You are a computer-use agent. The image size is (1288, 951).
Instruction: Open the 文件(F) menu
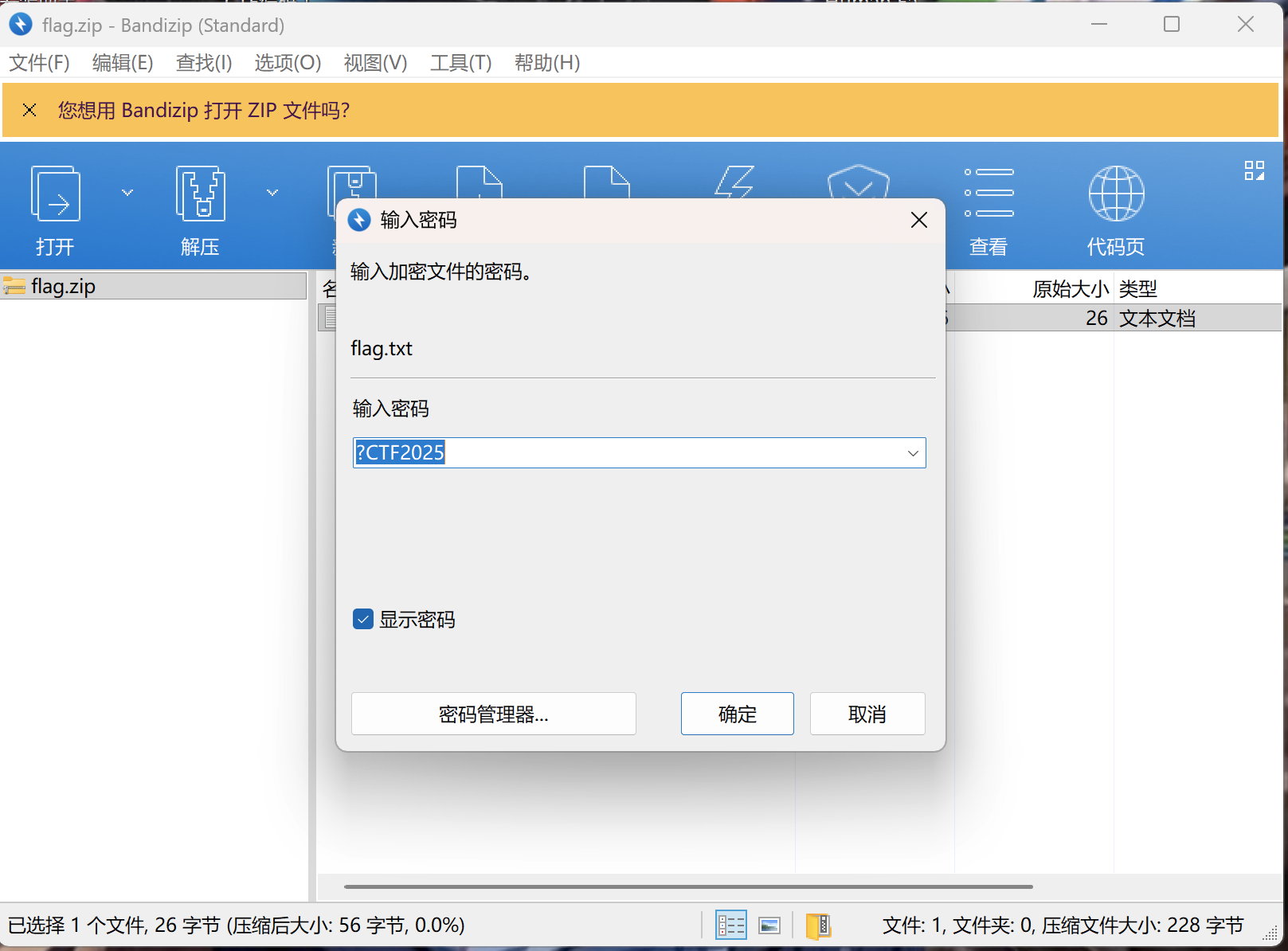click(x=40, y=62)
